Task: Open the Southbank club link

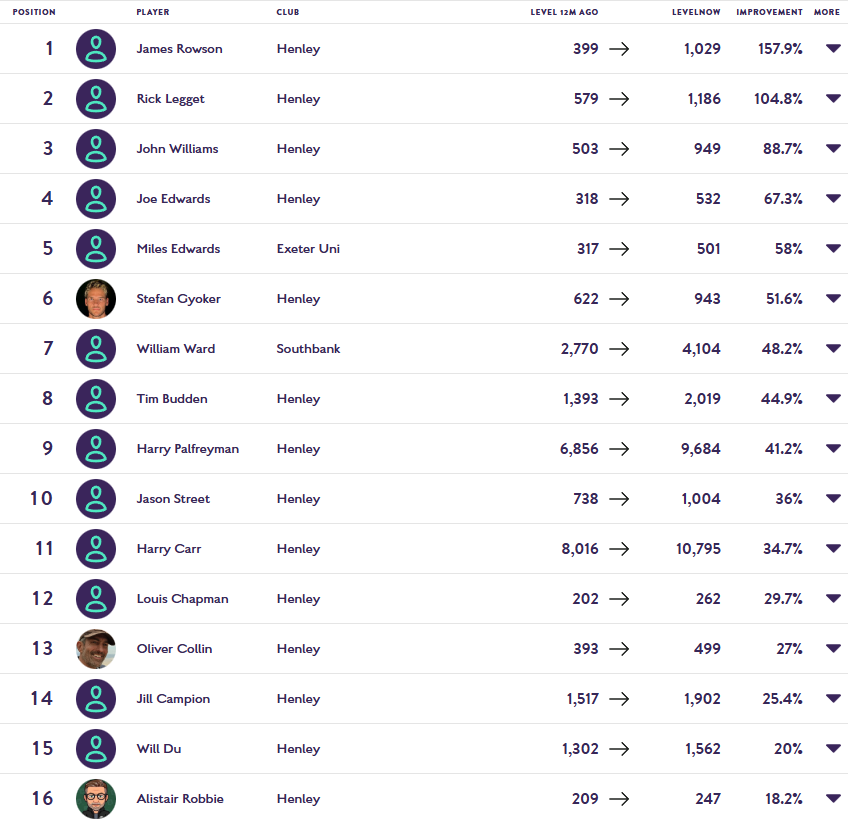Action: point(308,349)
